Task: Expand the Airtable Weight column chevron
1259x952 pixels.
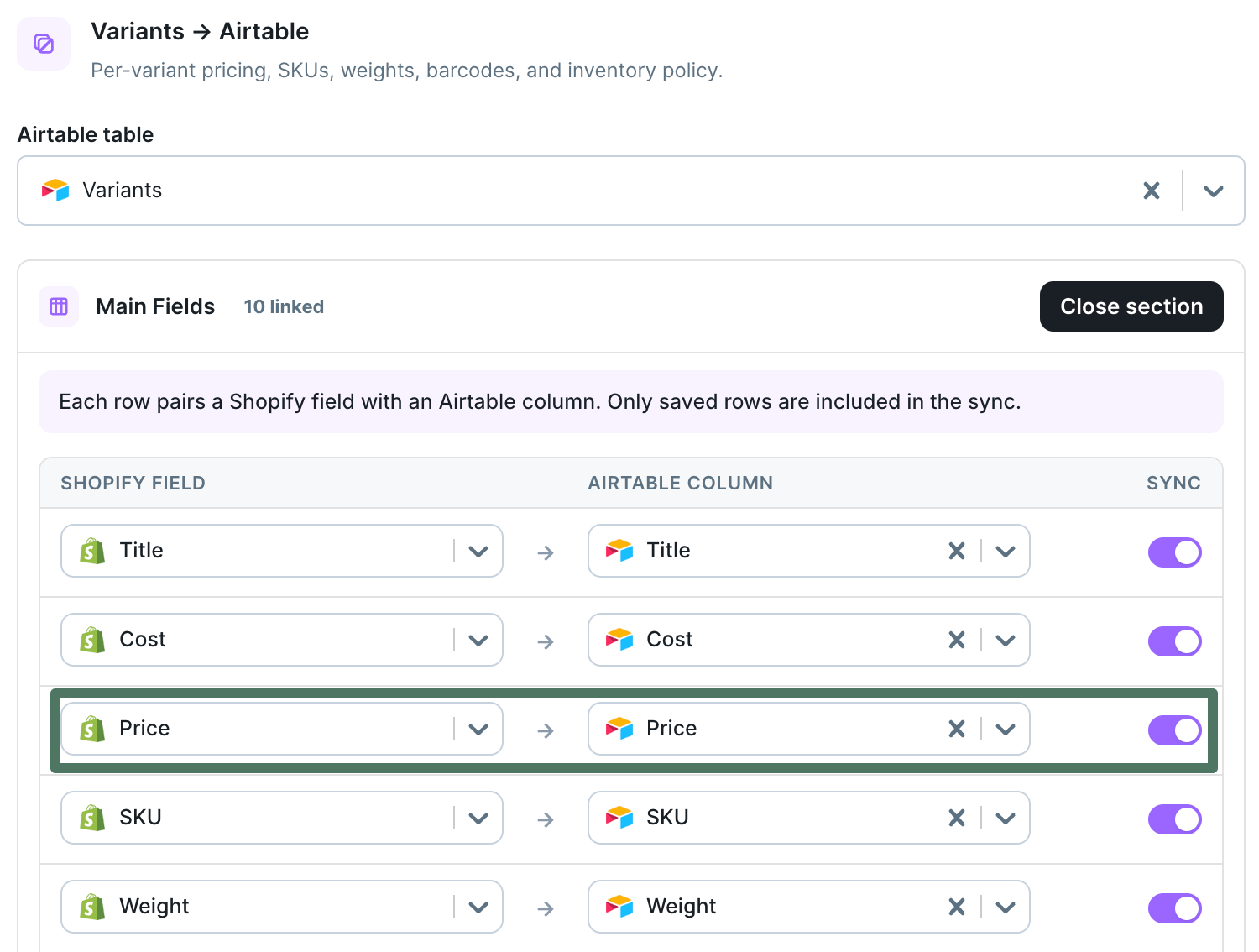Action: (1006, 908)
